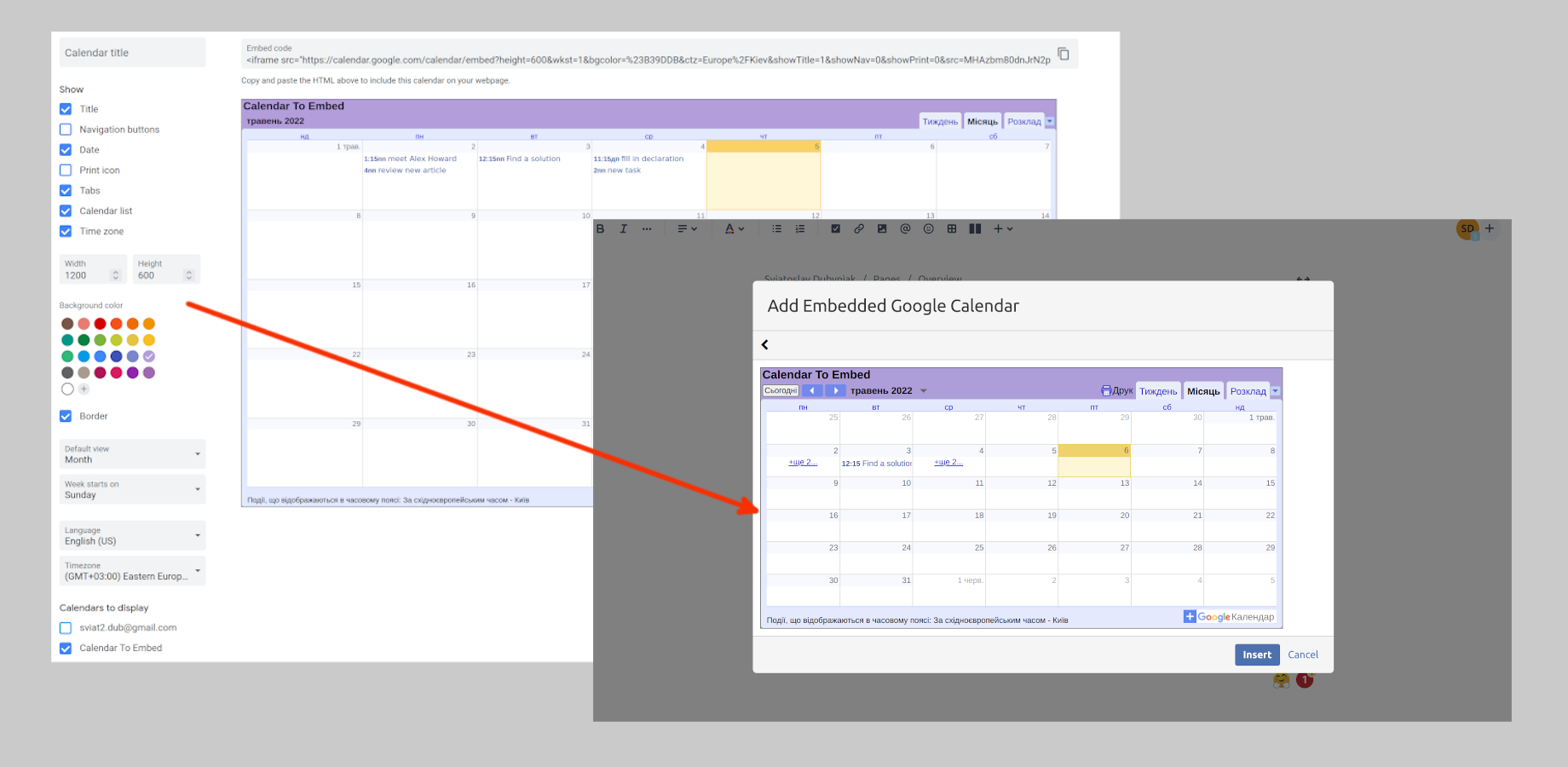This screenshot has height=767, width=1568.
Task: Enable the Navigation buttons checkbox
Action: click(x=66, y=130)
